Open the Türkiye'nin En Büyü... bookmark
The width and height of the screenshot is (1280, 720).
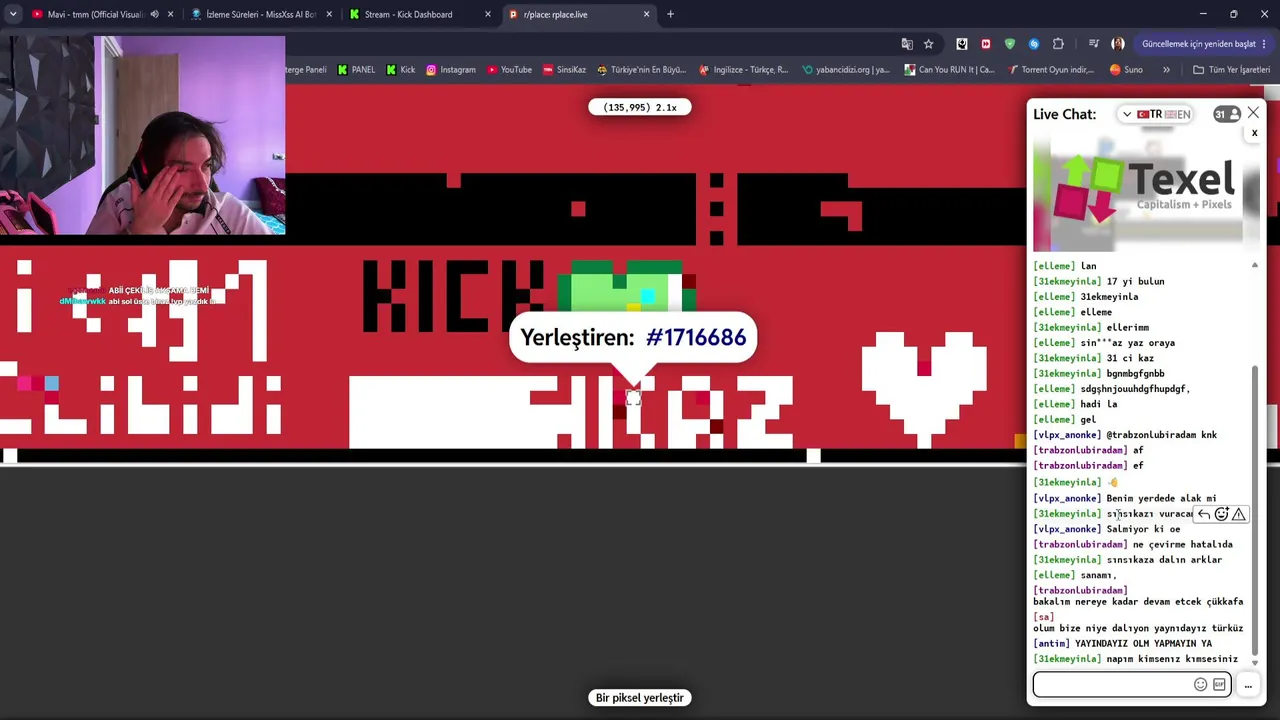tap(641, 70)
